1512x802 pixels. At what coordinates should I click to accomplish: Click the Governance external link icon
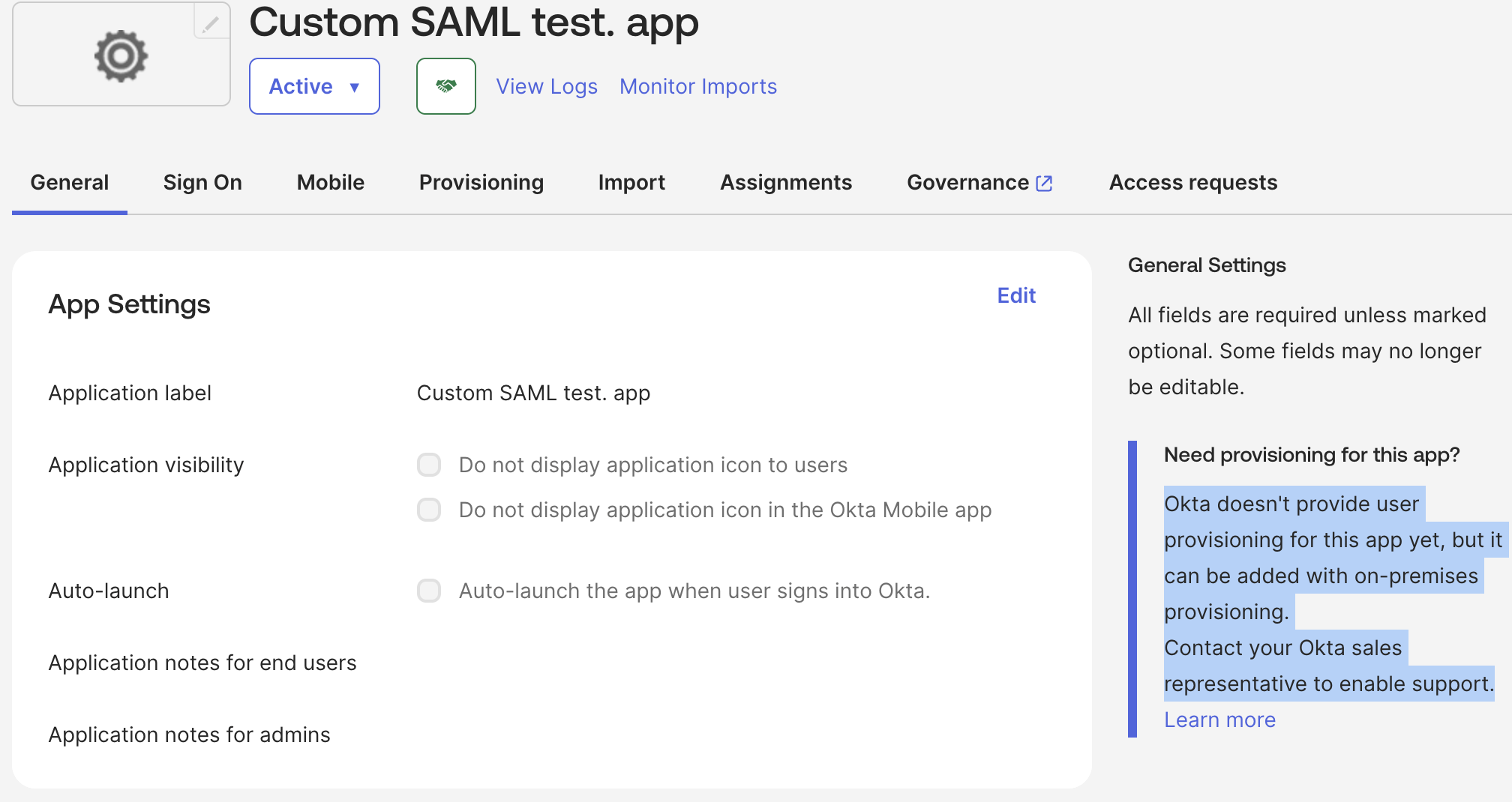[1044, 183]
